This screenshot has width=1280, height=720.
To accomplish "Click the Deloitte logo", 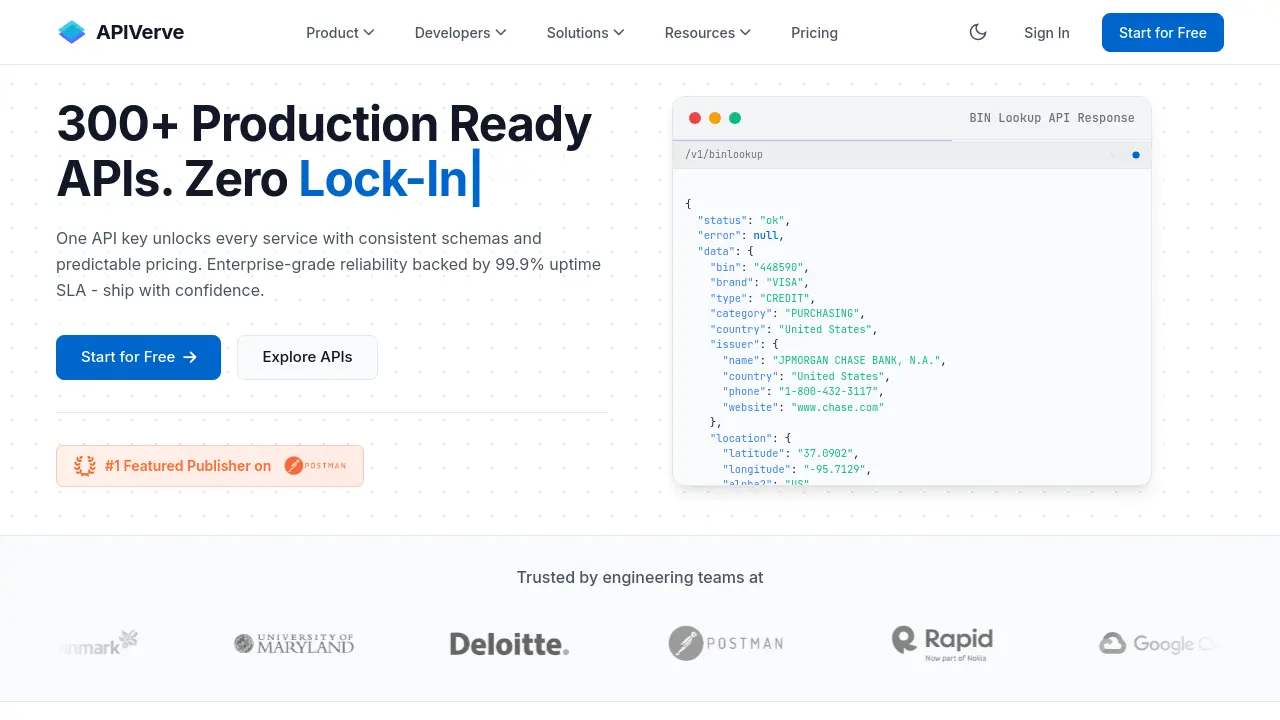I will (x=509, y=644).
